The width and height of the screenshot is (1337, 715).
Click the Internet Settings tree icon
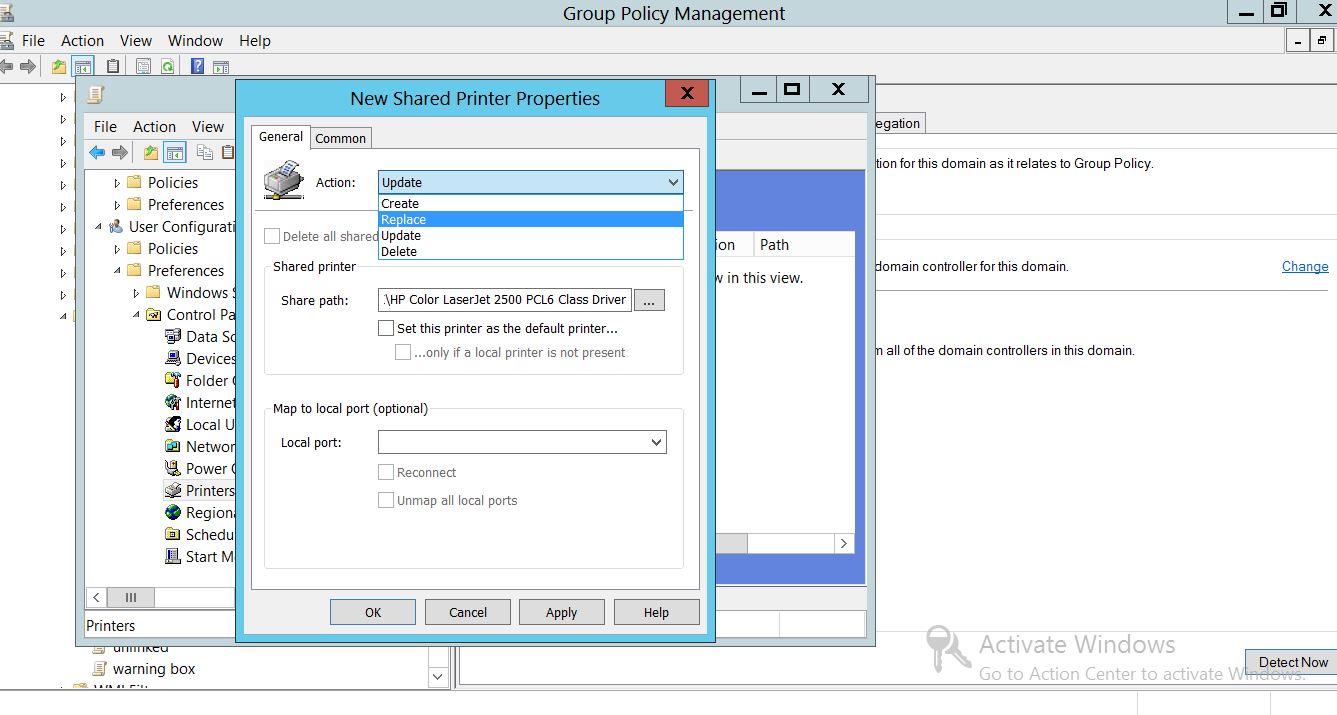(172, 402)
